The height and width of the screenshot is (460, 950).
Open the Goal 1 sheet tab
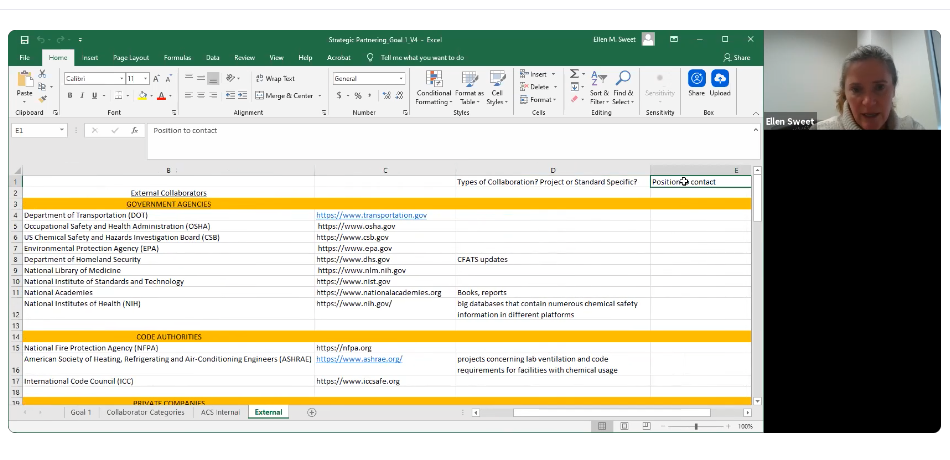pos(81,412)
